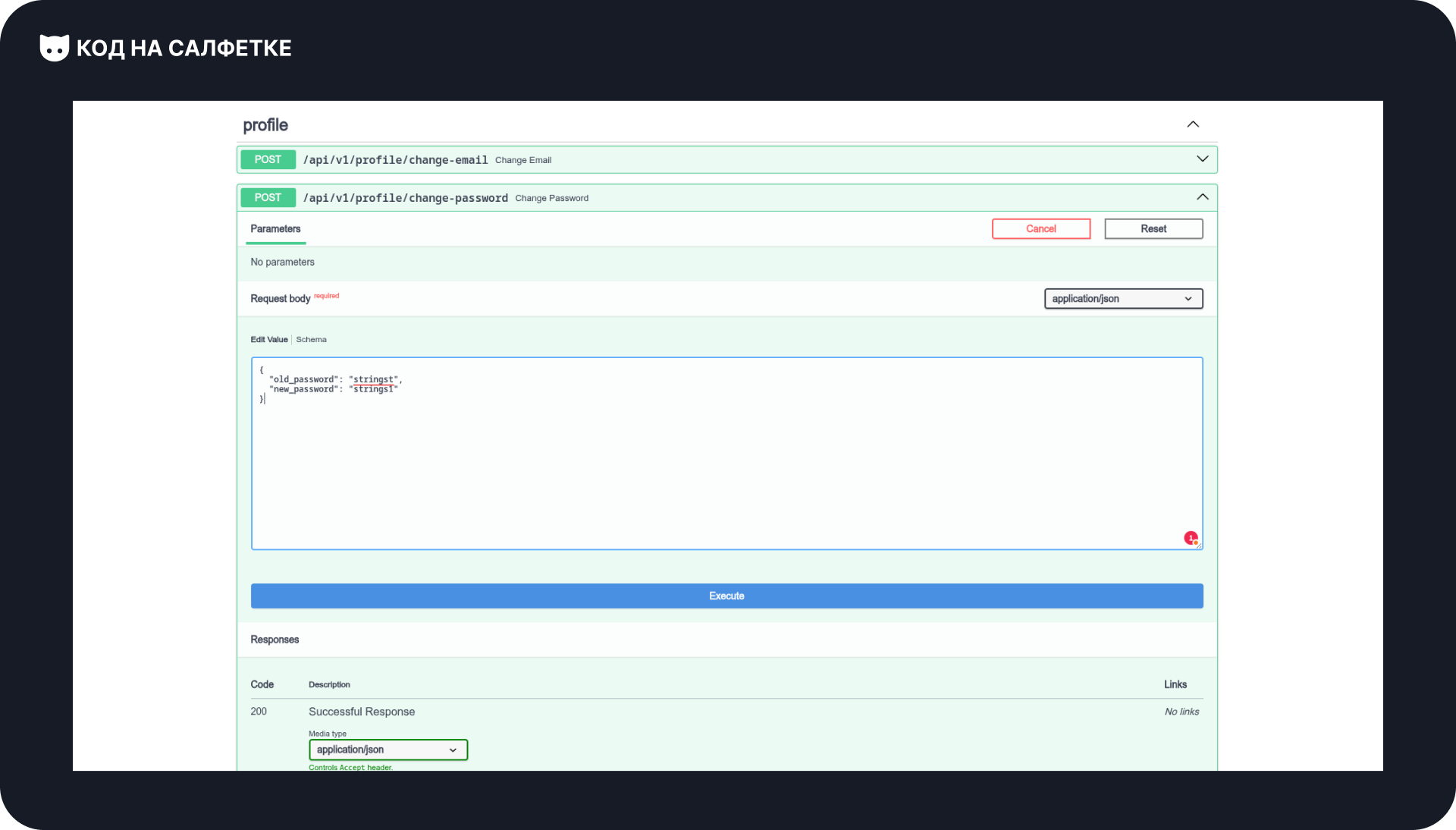Click POST badge for change-email
The height and width of the screenshot is (830, 1456).
(x=268, y=159)
